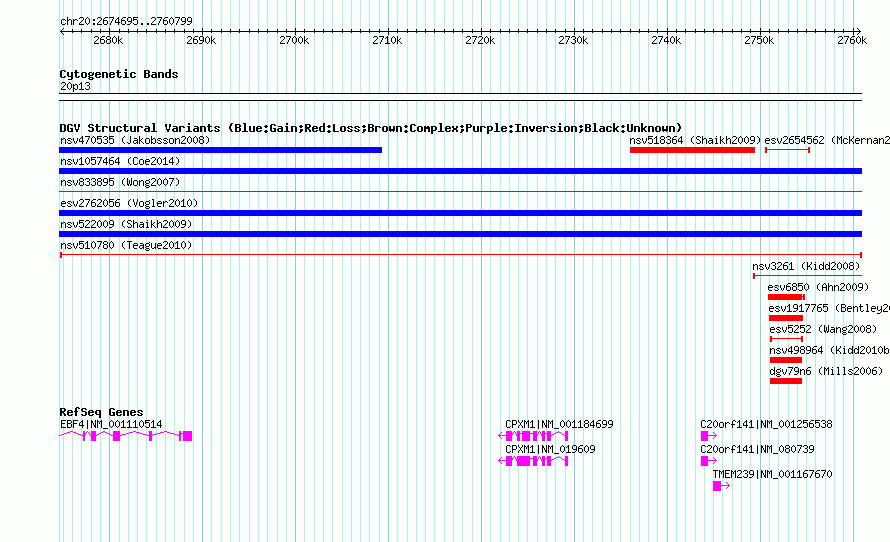Image resolution: width=890 pixels, height=542 pixels.
Task: Select the 2720k ruler label
Action: coord(480,40)
